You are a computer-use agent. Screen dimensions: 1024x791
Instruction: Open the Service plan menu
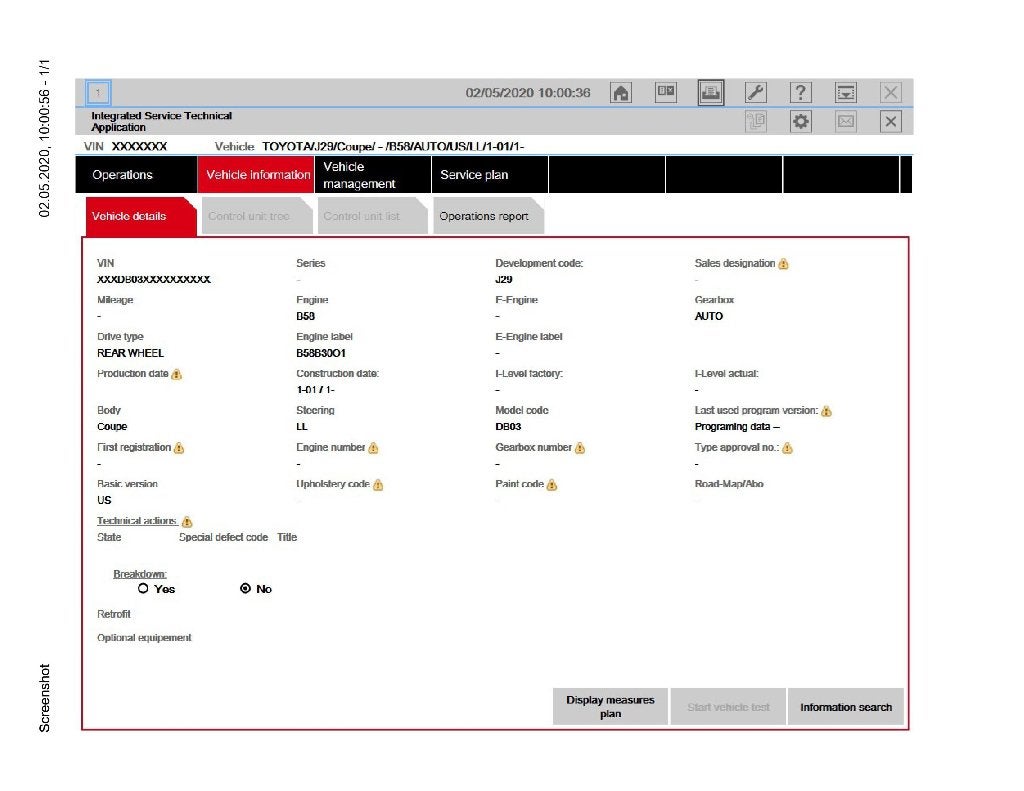(x=490, y=175)
